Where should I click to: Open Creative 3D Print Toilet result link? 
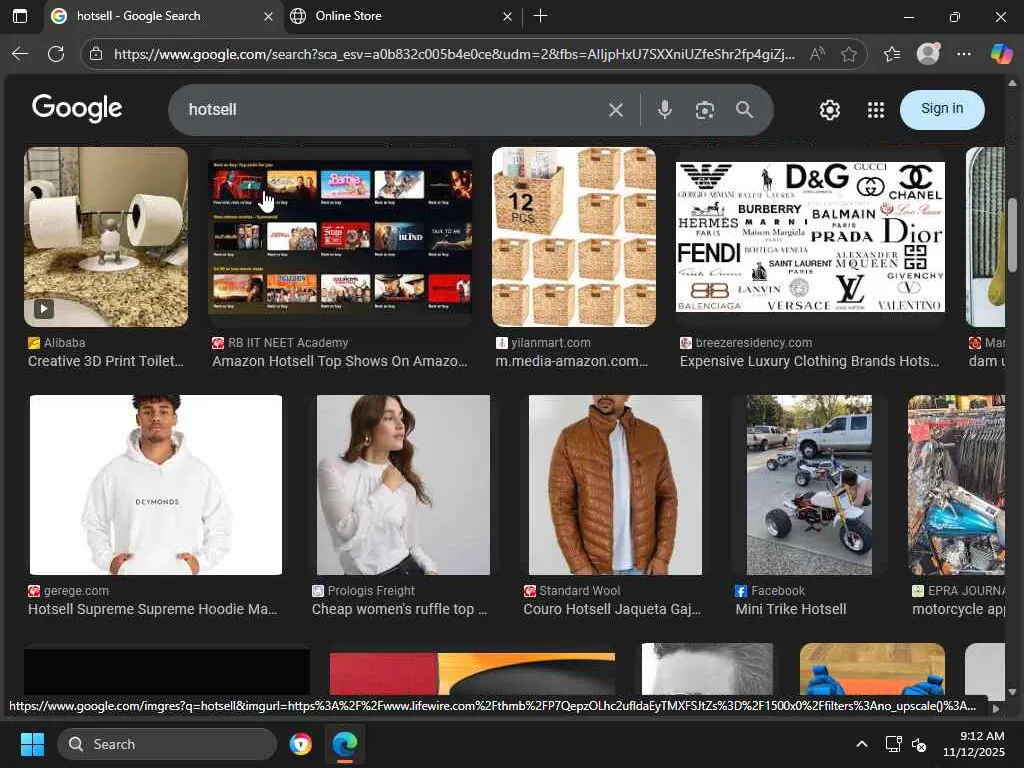pyautogui.click(x=106, y=361)
